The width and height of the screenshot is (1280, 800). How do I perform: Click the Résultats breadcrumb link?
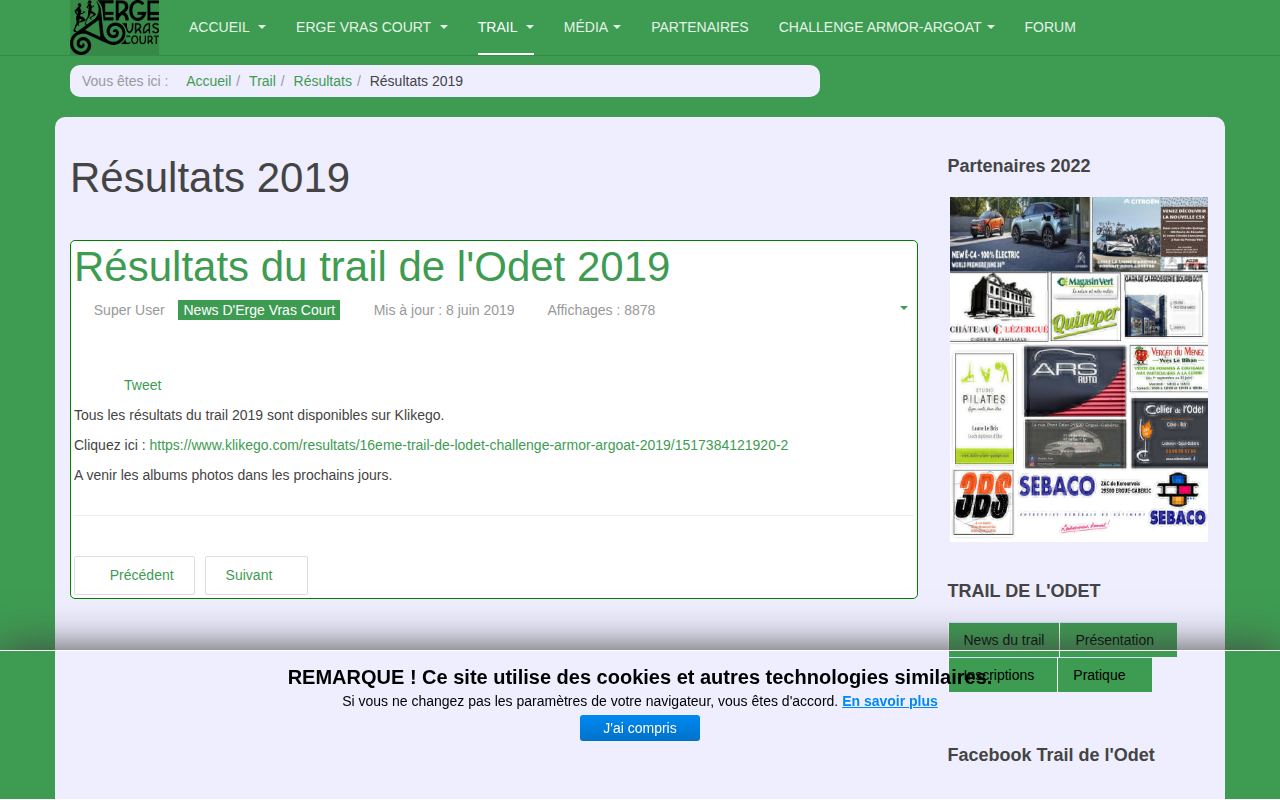click(x=323, y=81)
